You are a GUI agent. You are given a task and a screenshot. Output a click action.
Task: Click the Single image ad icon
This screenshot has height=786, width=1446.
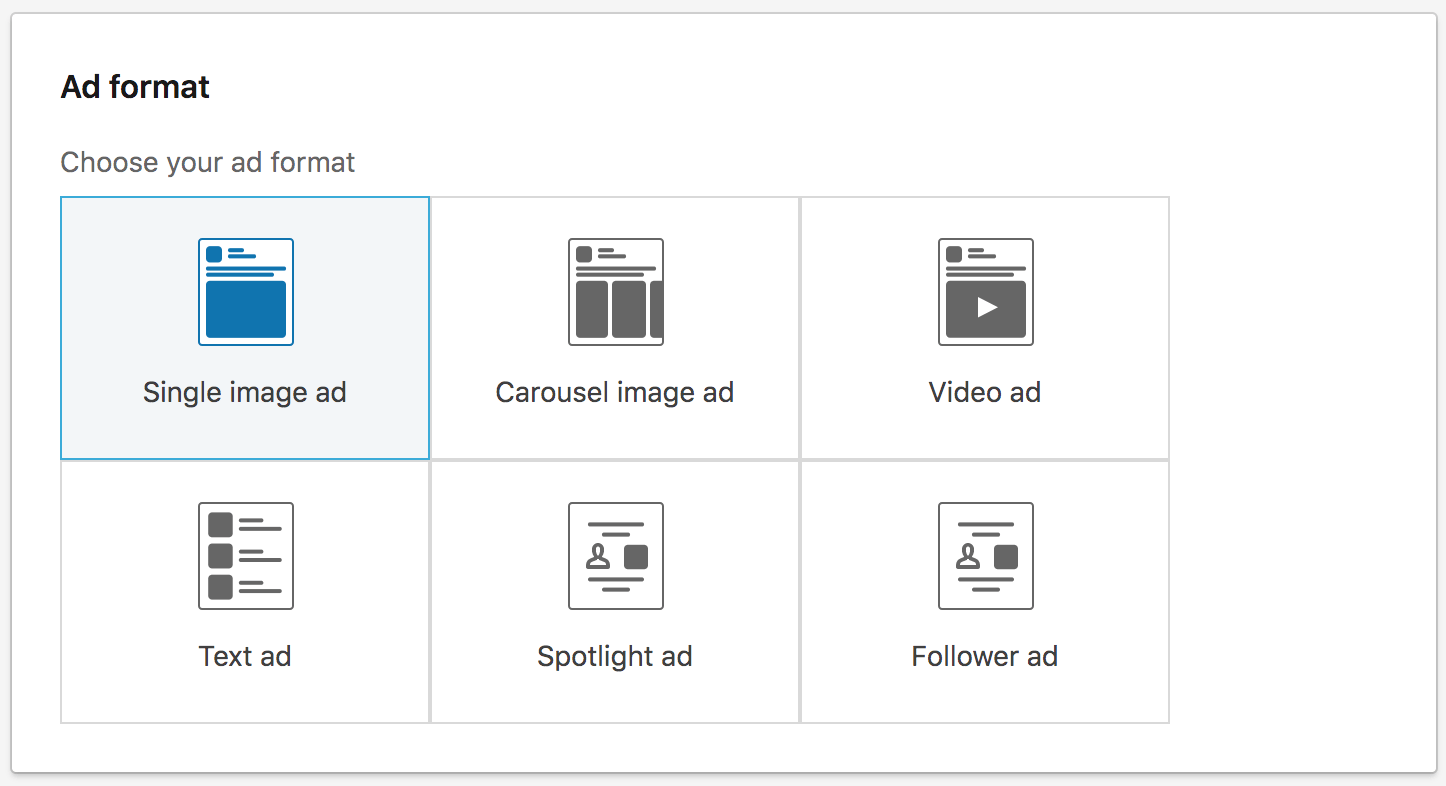click(x=246, y=292)
